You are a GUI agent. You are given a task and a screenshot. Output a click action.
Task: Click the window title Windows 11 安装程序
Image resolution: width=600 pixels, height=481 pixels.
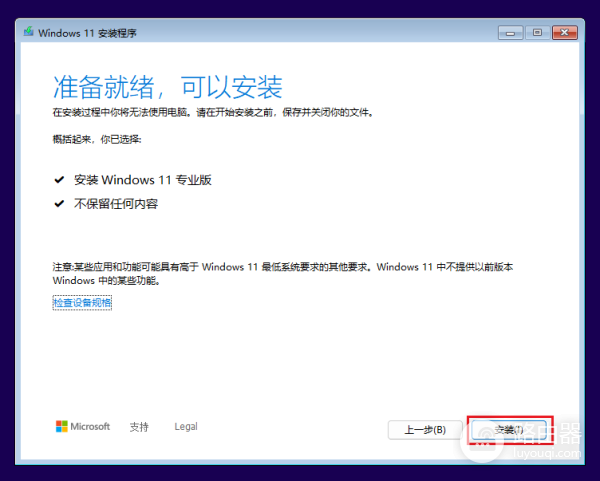pos(87,33)
